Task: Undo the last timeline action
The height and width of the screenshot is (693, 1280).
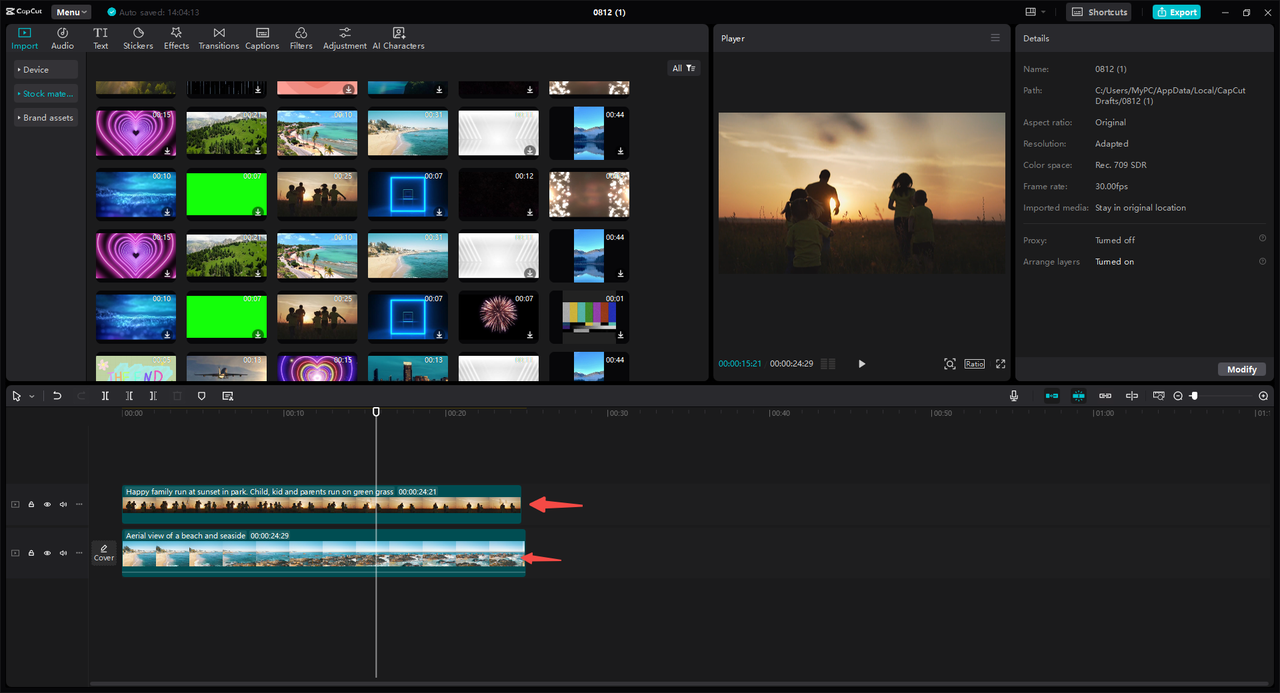Action: click(57, 396)
